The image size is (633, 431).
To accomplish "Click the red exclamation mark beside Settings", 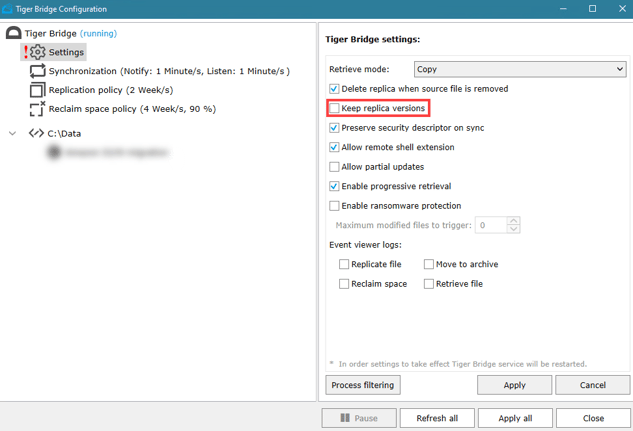I will (26, 52).
